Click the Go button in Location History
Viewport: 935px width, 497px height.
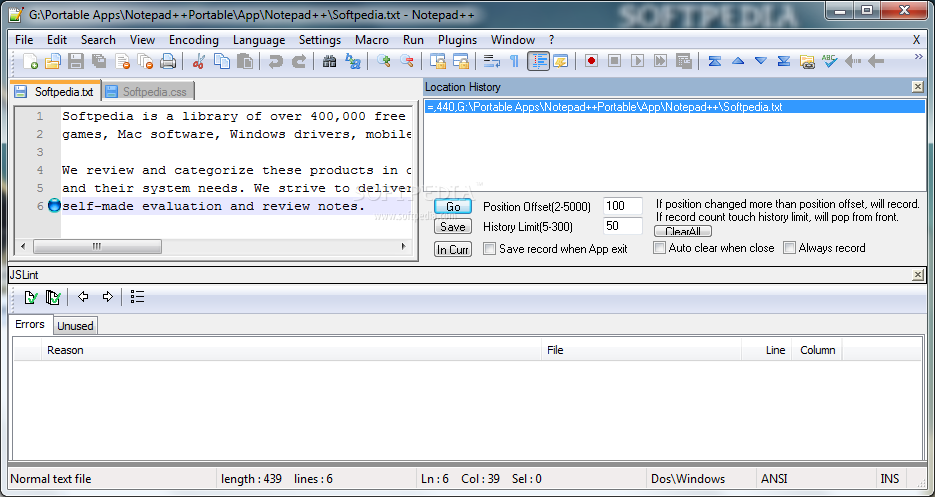453,206
